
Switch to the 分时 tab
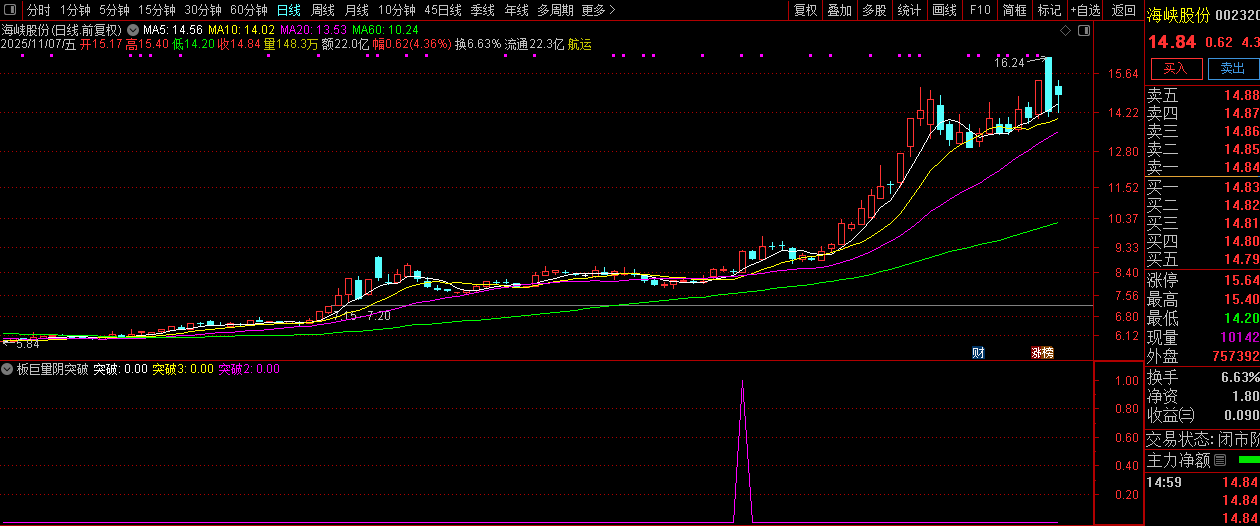click(39, 10)
